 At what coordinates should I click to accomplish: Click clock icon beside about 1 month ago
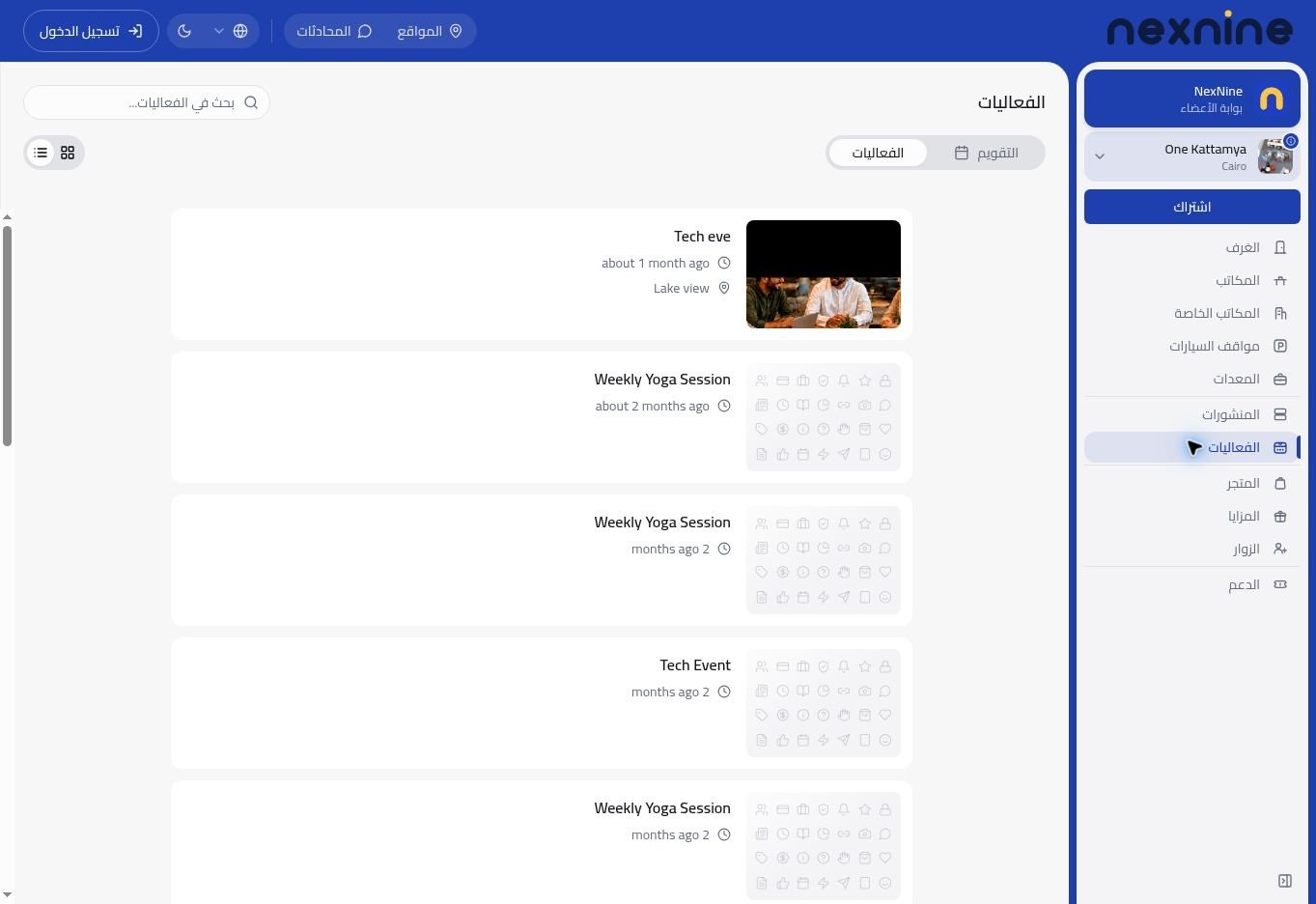pyautogui.click(x=724, y=263)
